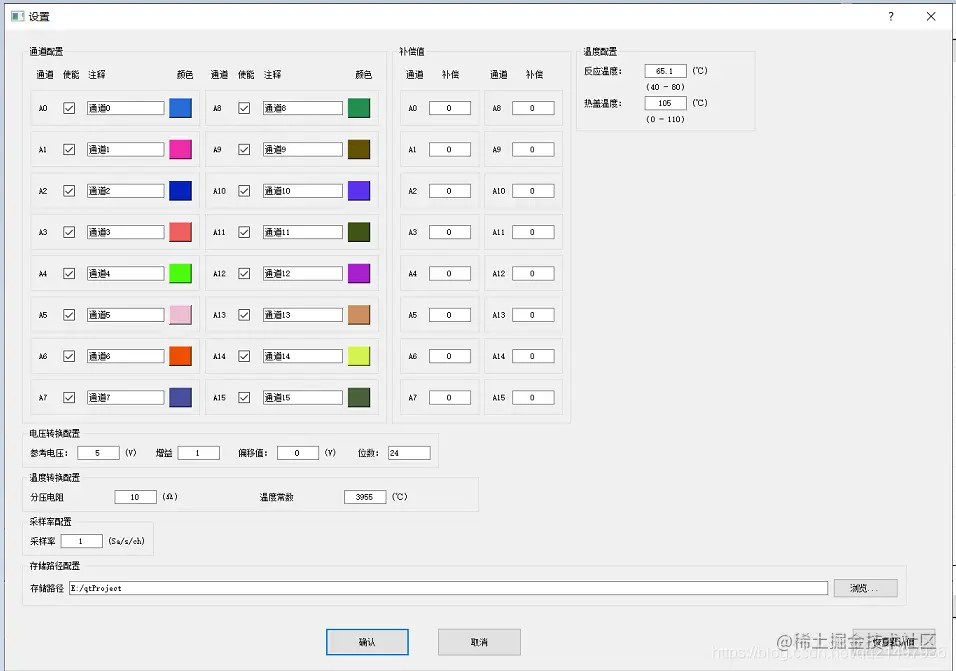
Task: Open the color swatch for 通道0
Action: 181,108
